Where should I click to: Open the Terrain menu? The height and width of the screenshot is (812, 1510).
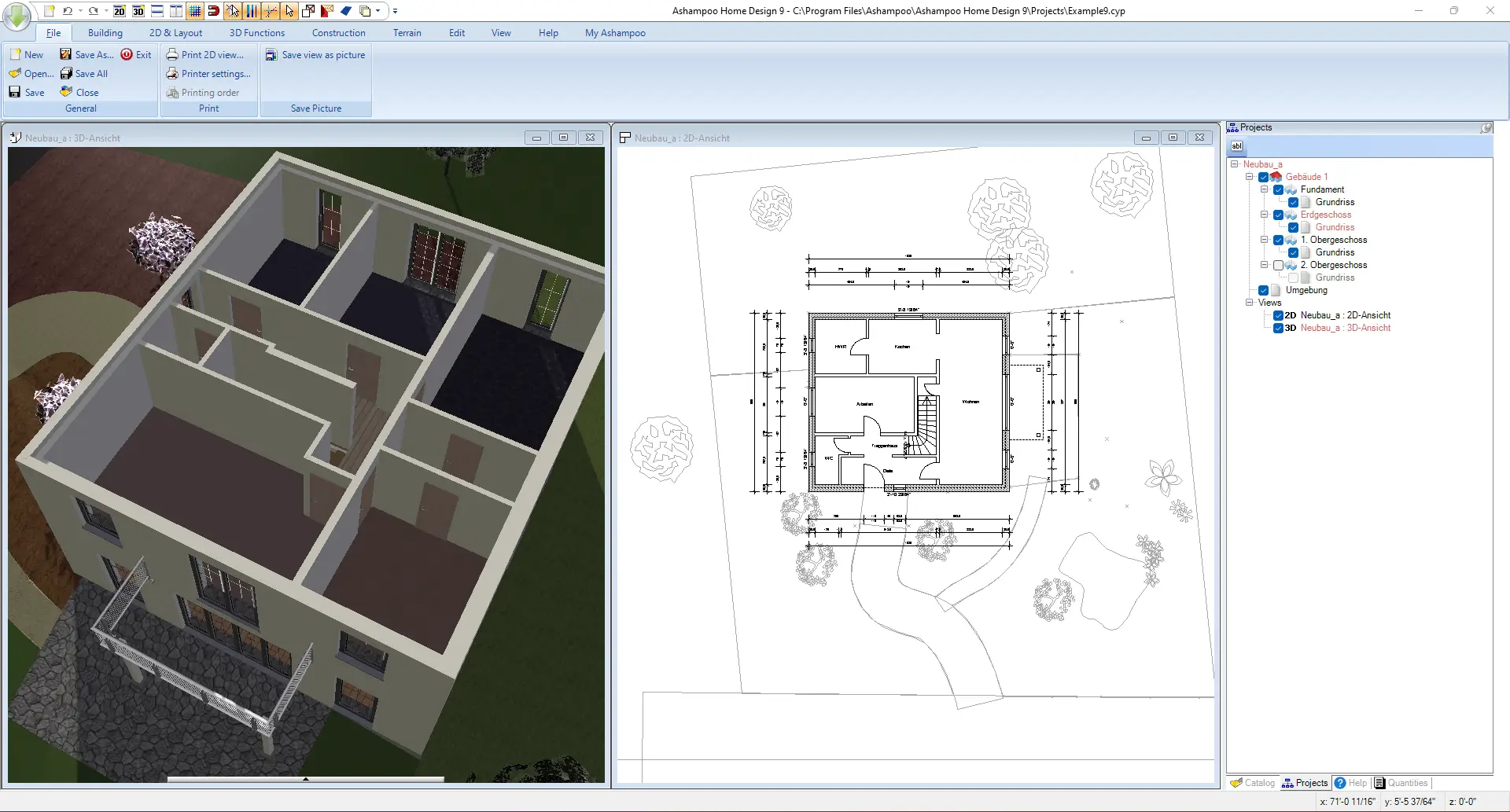(x=407, y=32)
